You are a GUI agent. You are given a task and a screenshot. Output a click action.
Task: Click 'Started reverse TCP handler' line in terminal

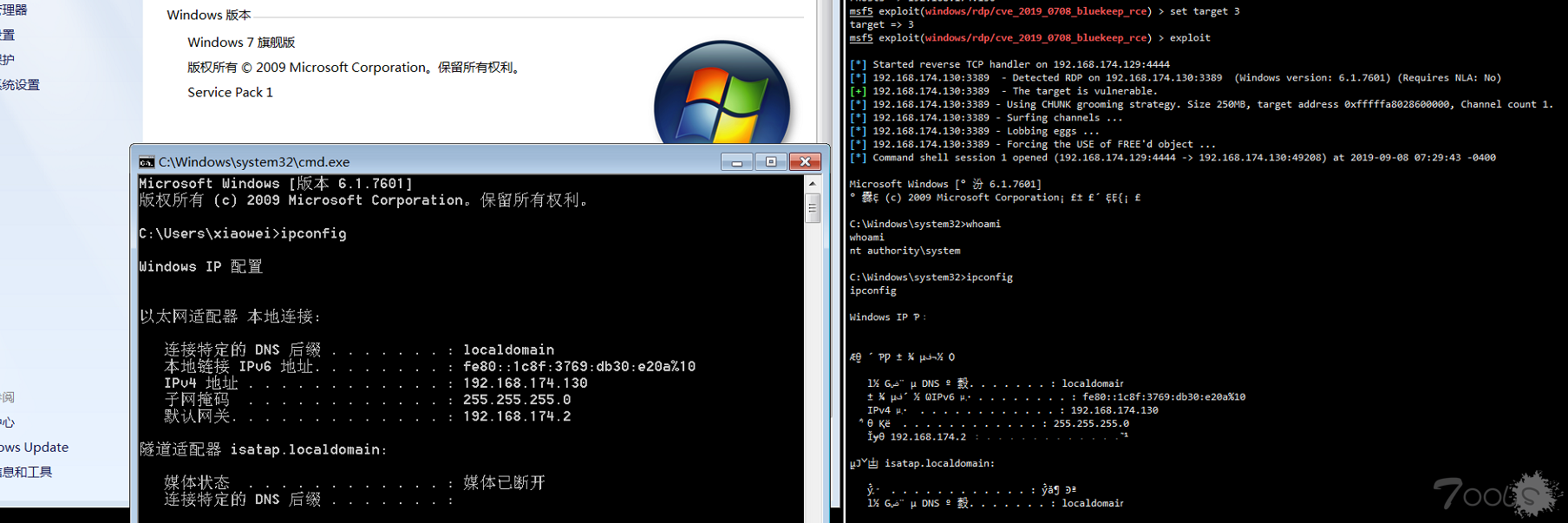click(x=1009, y=64)
